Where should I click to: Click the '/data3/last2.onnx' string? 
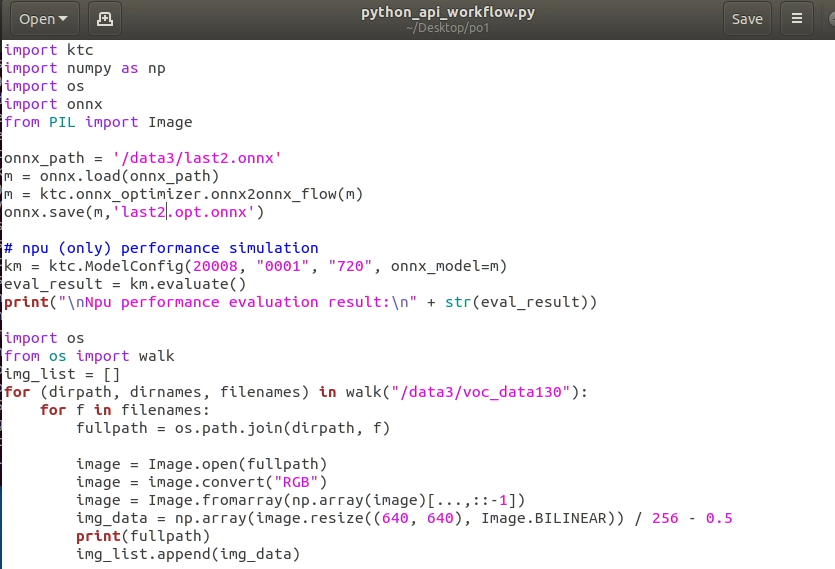click(197, 158)
